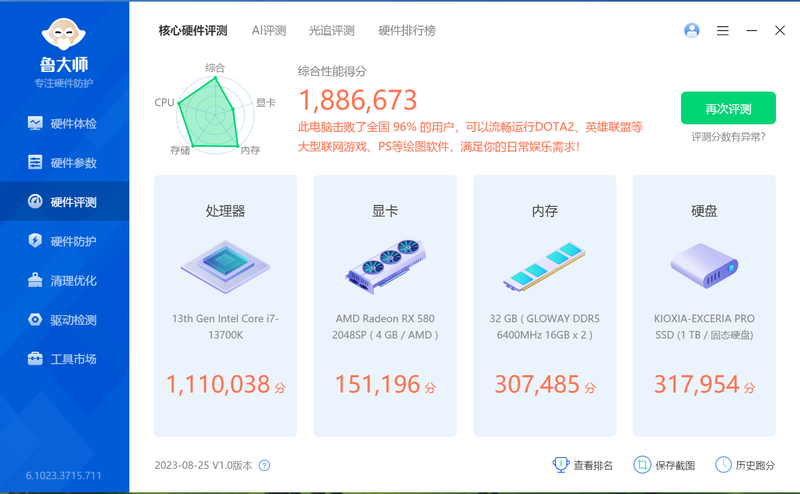The height and width of the screenshot is (494, 800).
Task: Click the graphics card illustration
Action: [x=385, y=266]
